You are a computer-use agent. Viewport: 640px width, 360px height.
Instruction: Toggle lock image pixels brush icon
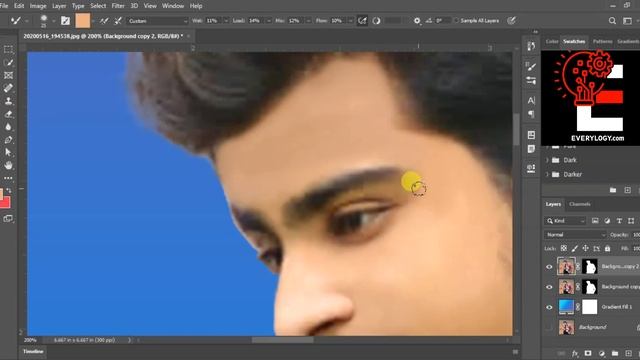pos(575,248)
